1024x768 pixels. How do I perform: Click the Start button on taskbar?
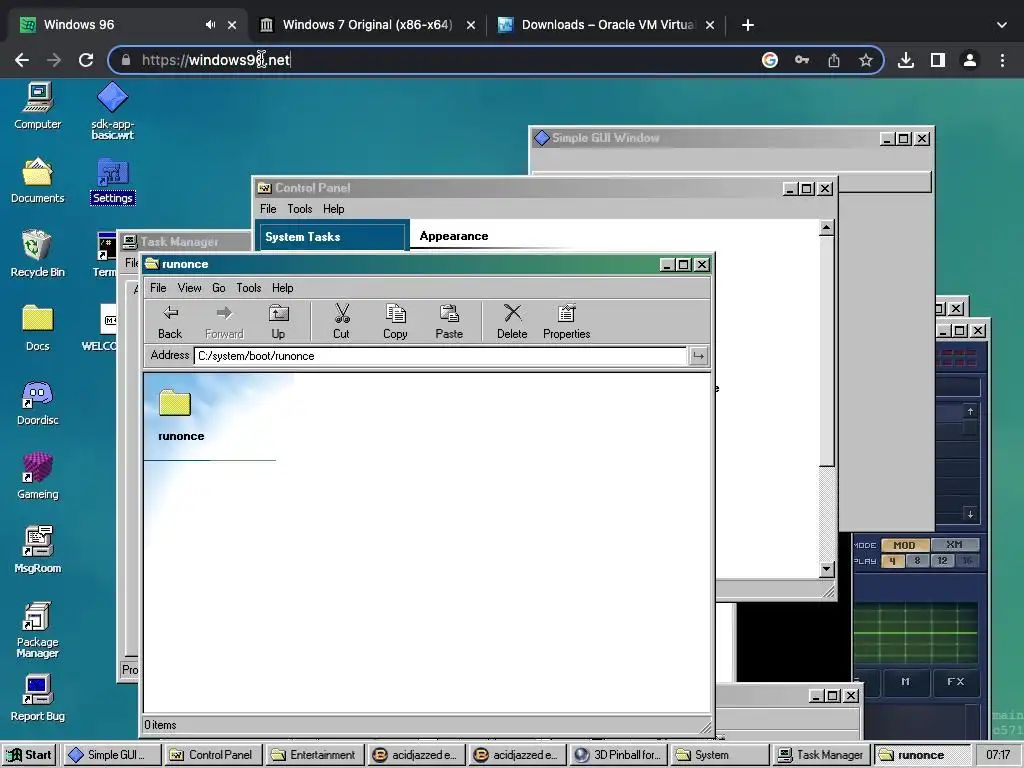point(29,755)
